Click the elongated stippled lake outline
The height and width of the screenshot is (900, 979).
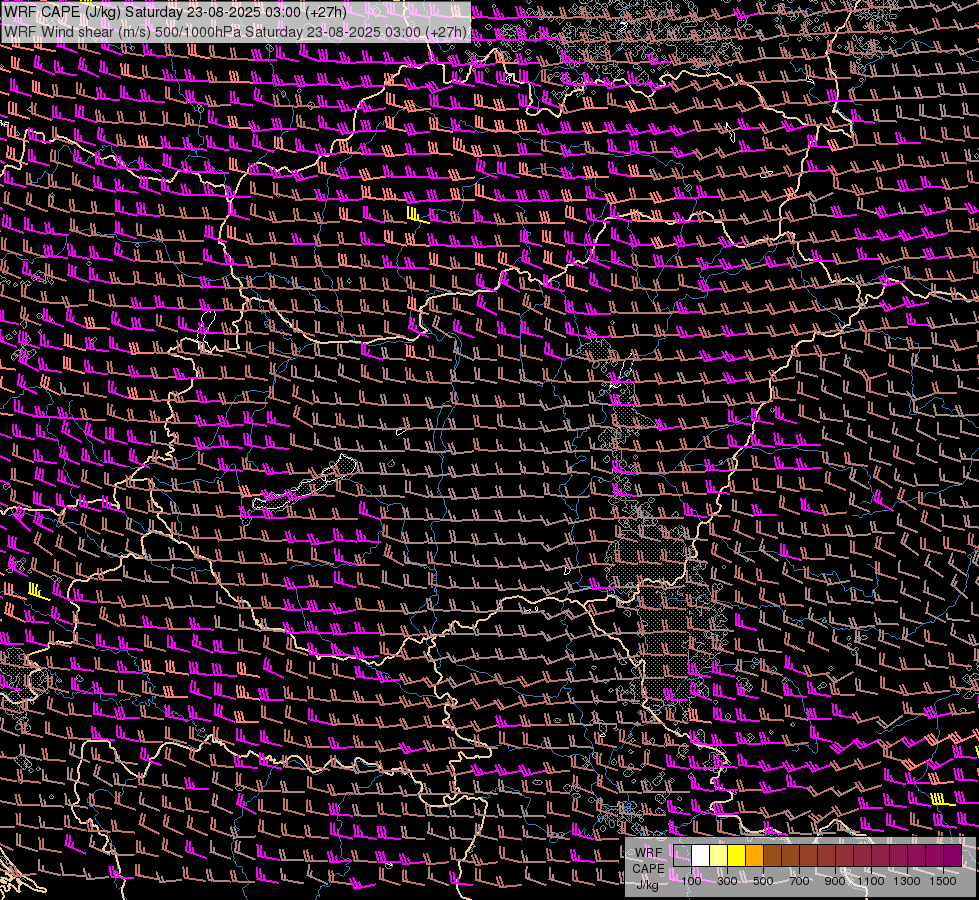click(x=305, y=484)
